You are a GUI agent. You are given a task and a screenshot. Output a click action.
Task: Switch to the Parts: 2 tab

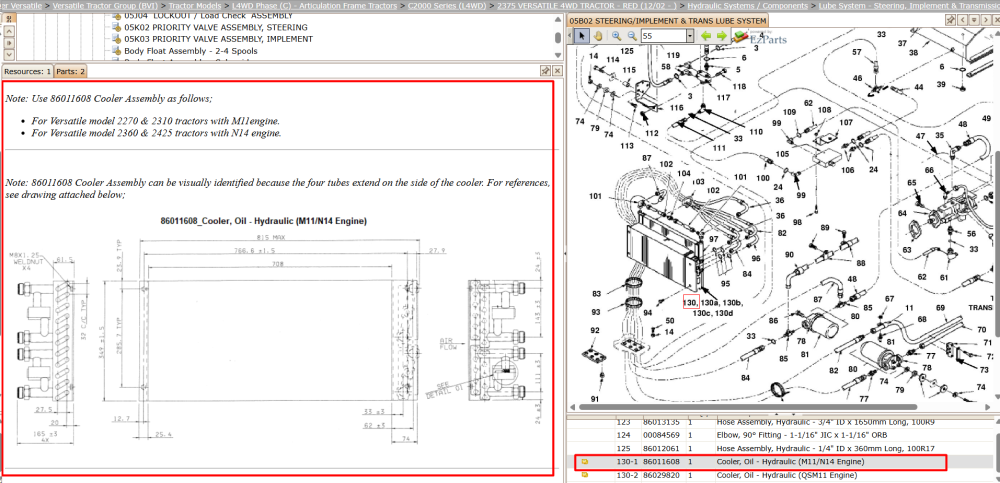point(71,71)
